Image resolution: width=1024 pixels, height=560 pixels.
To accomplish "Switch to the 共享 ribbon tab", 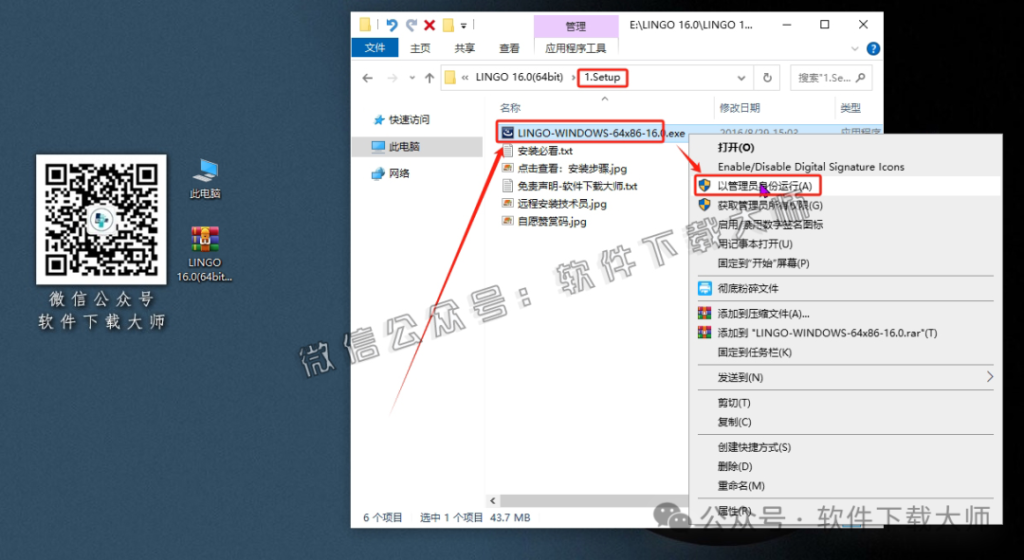I will [x=464, y=48].
